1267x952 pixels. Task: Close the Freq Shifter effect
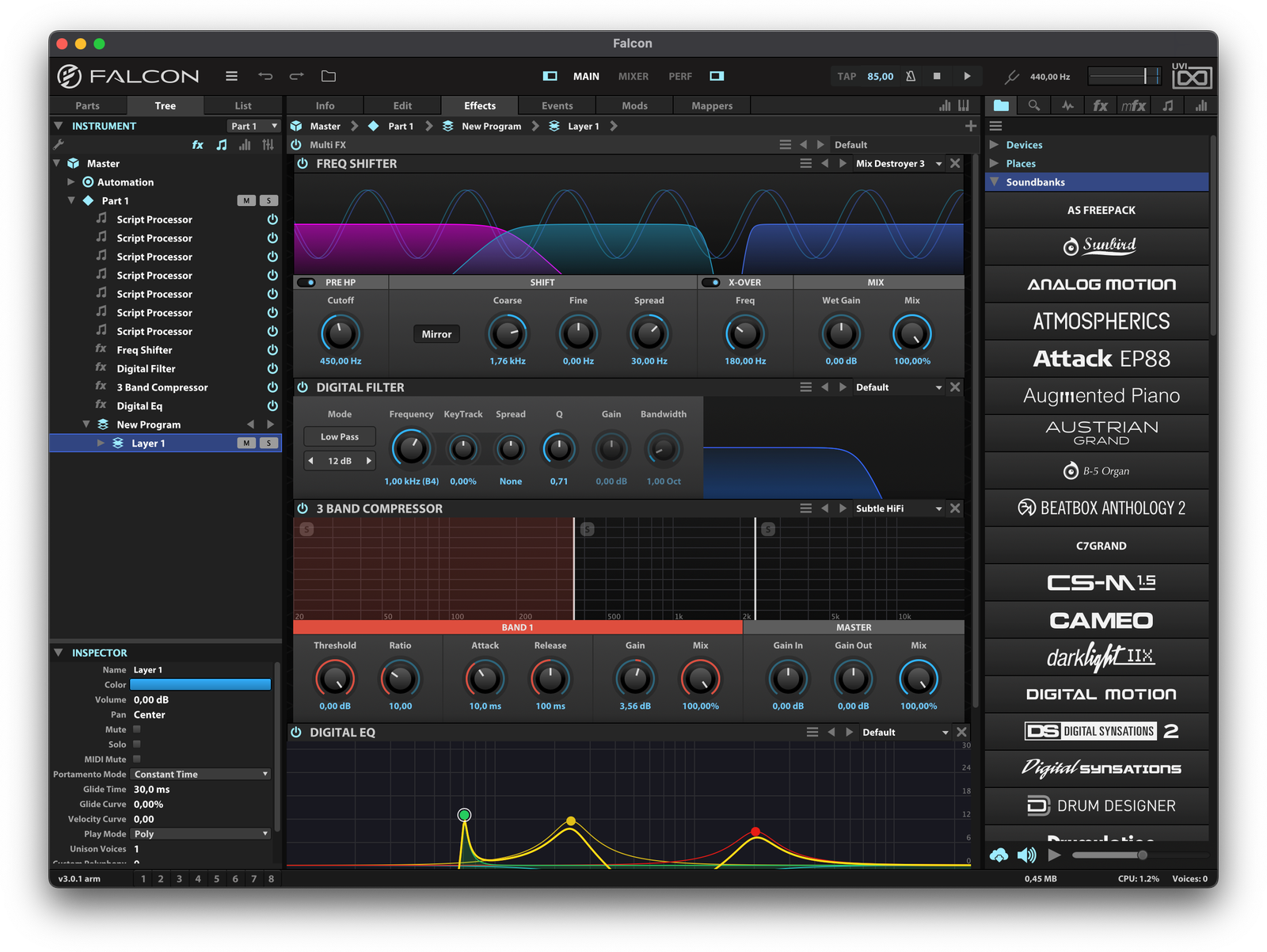point(955,163)
